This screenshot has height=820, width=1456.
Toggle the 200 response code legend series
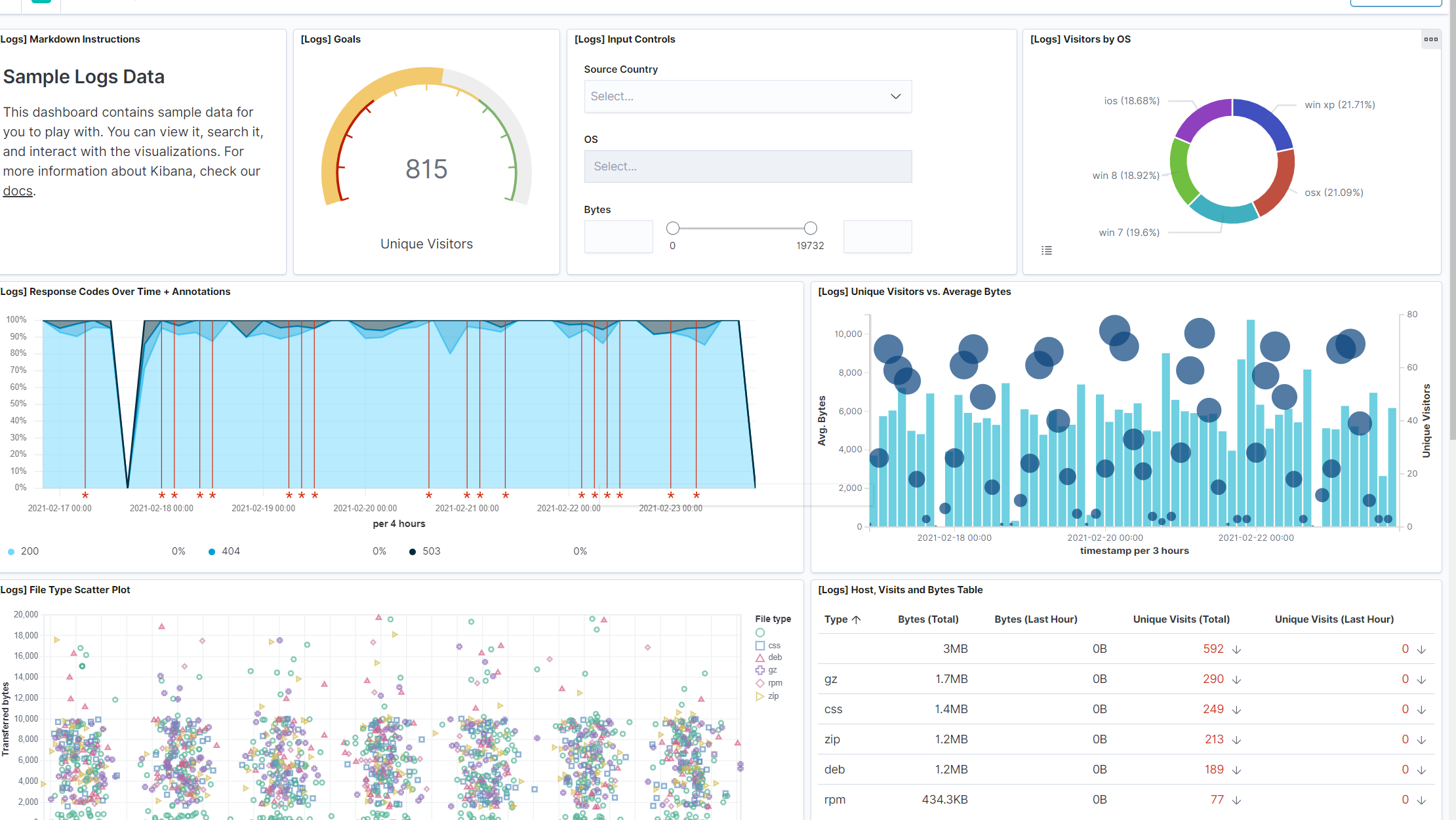click(24, 551)
